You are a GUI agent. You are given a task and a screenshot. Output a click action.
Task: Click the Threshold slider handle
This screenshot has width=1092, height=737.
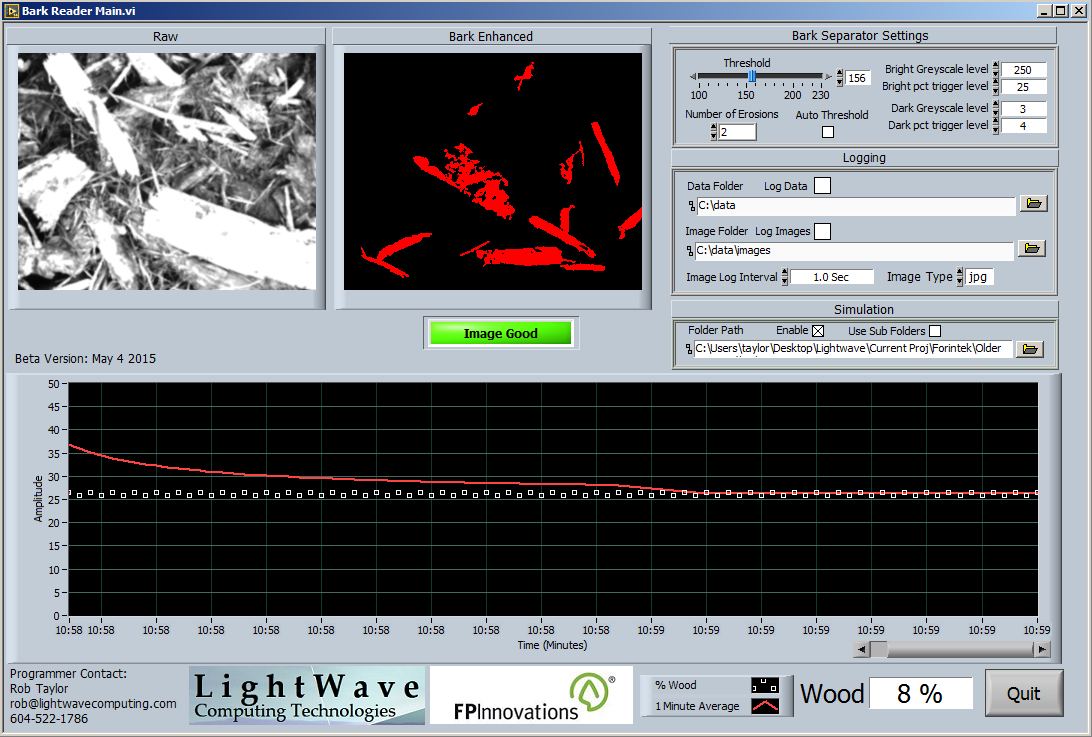pos(752,76)
